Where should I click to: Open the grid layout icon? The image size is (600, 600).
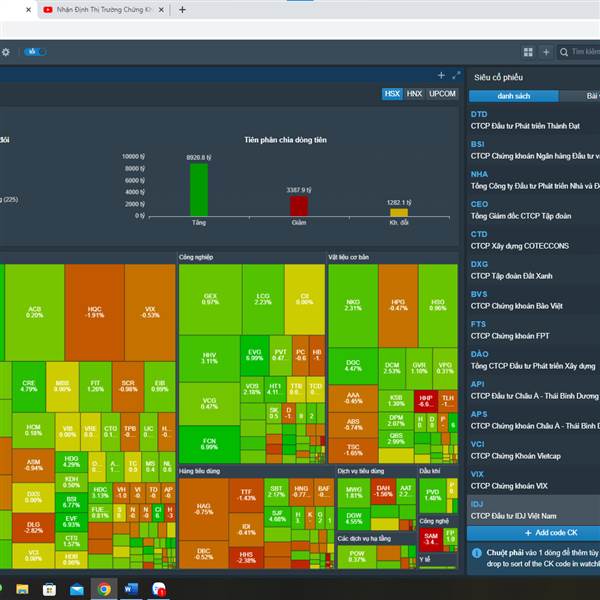pyautogui.click(x=528, y=52)
